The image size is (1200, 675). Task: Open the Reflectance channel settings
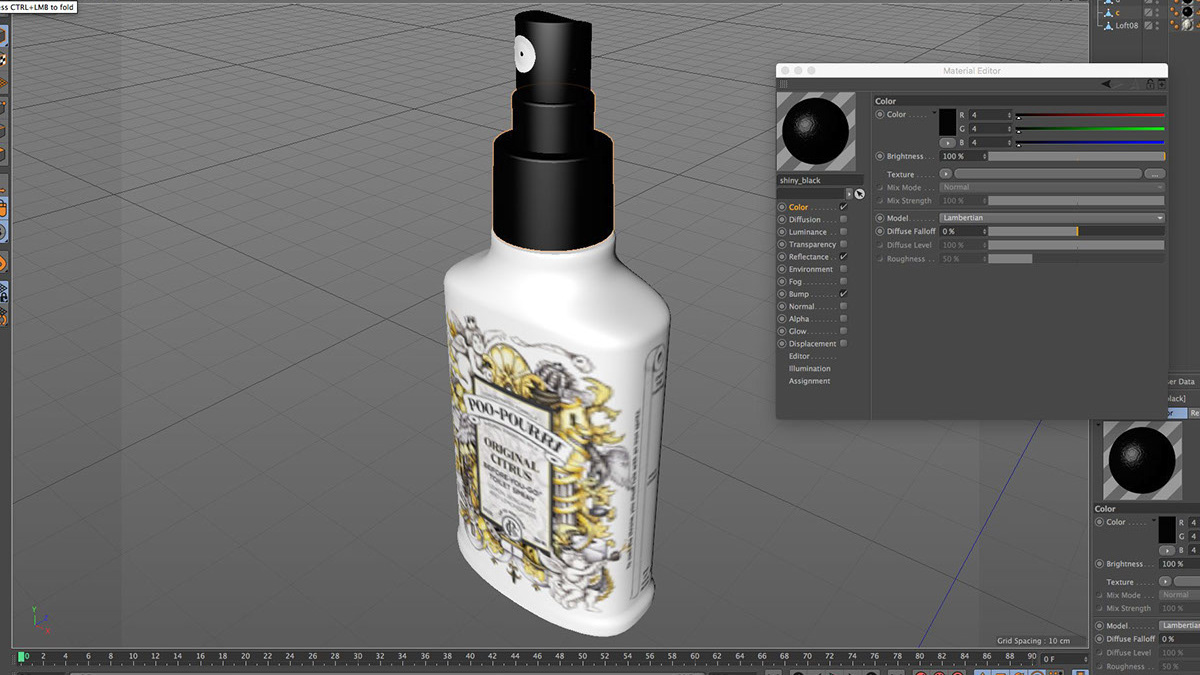point(808,257)
